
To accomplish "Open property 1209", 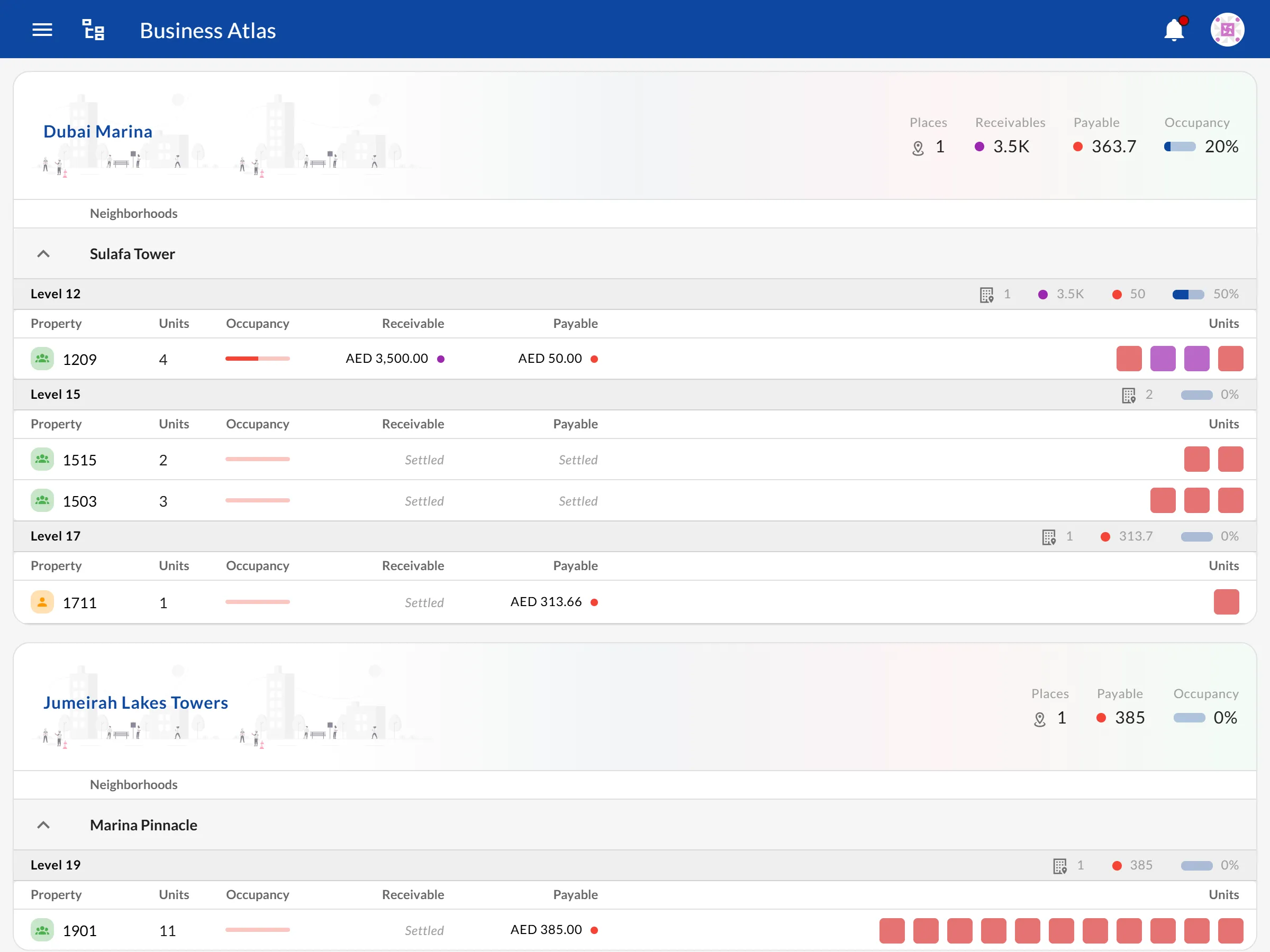I will 79,359.
